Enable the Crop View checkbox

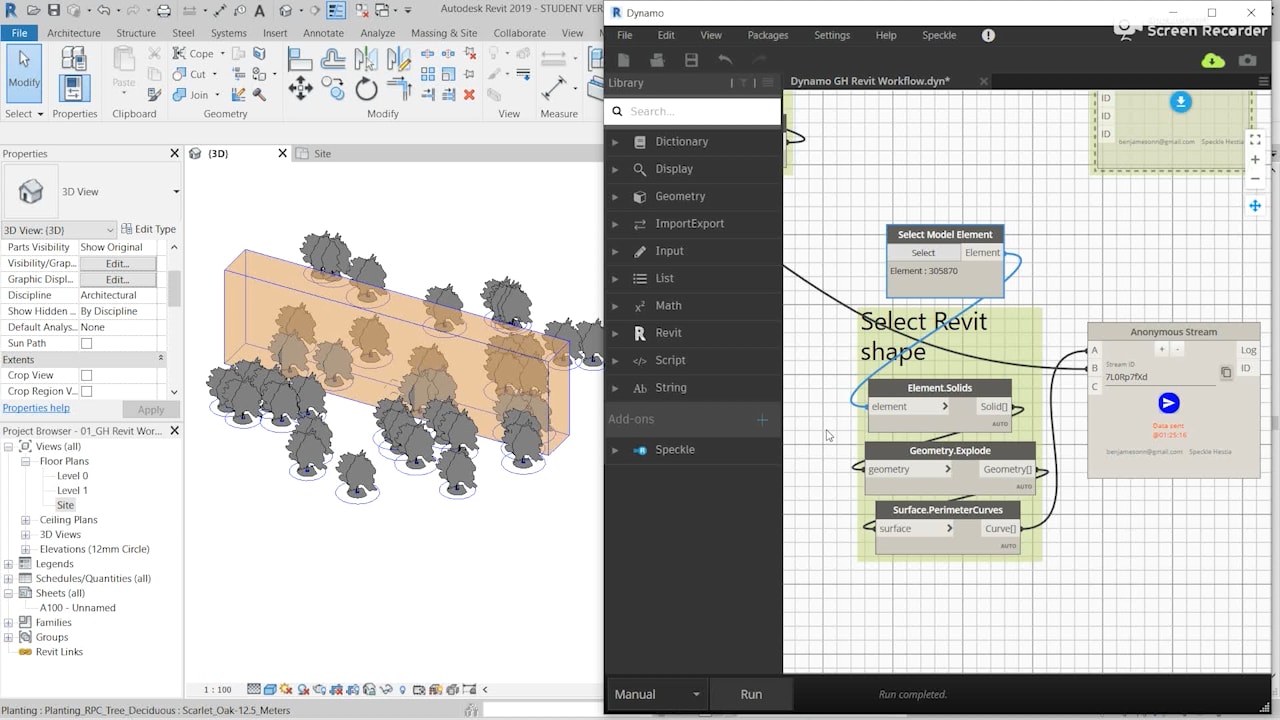pyautogui.click(x=86, y=375)
